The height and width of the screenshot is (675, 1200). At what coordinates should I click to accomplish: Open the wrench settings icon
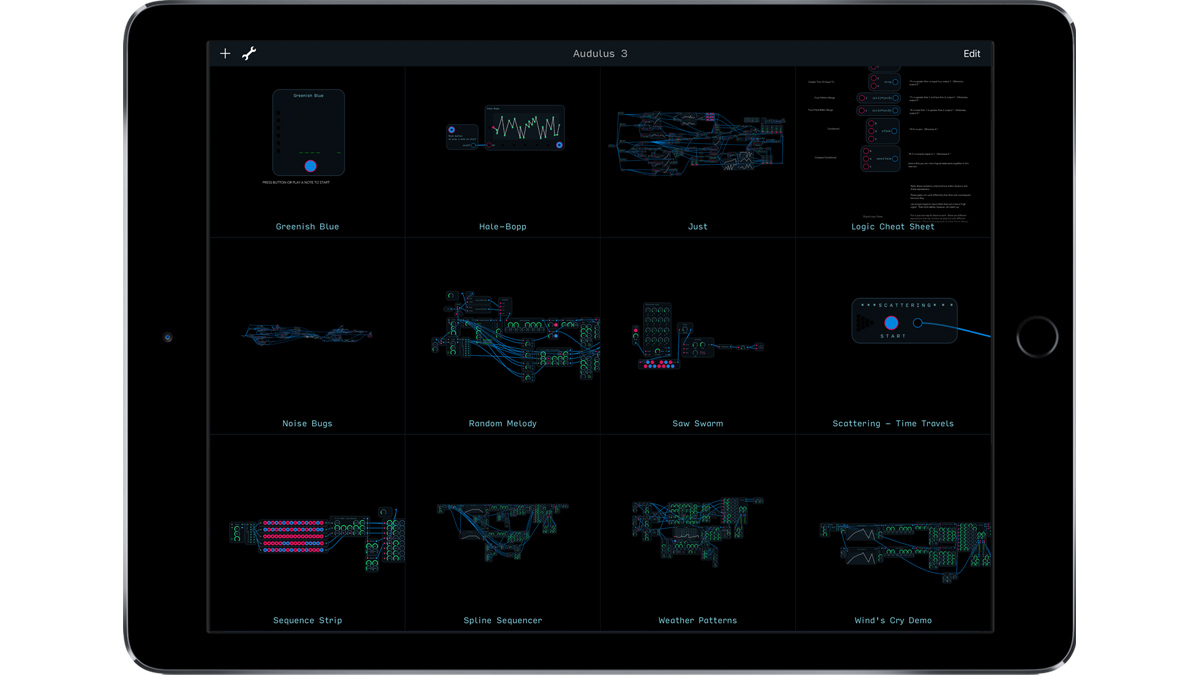249,54
